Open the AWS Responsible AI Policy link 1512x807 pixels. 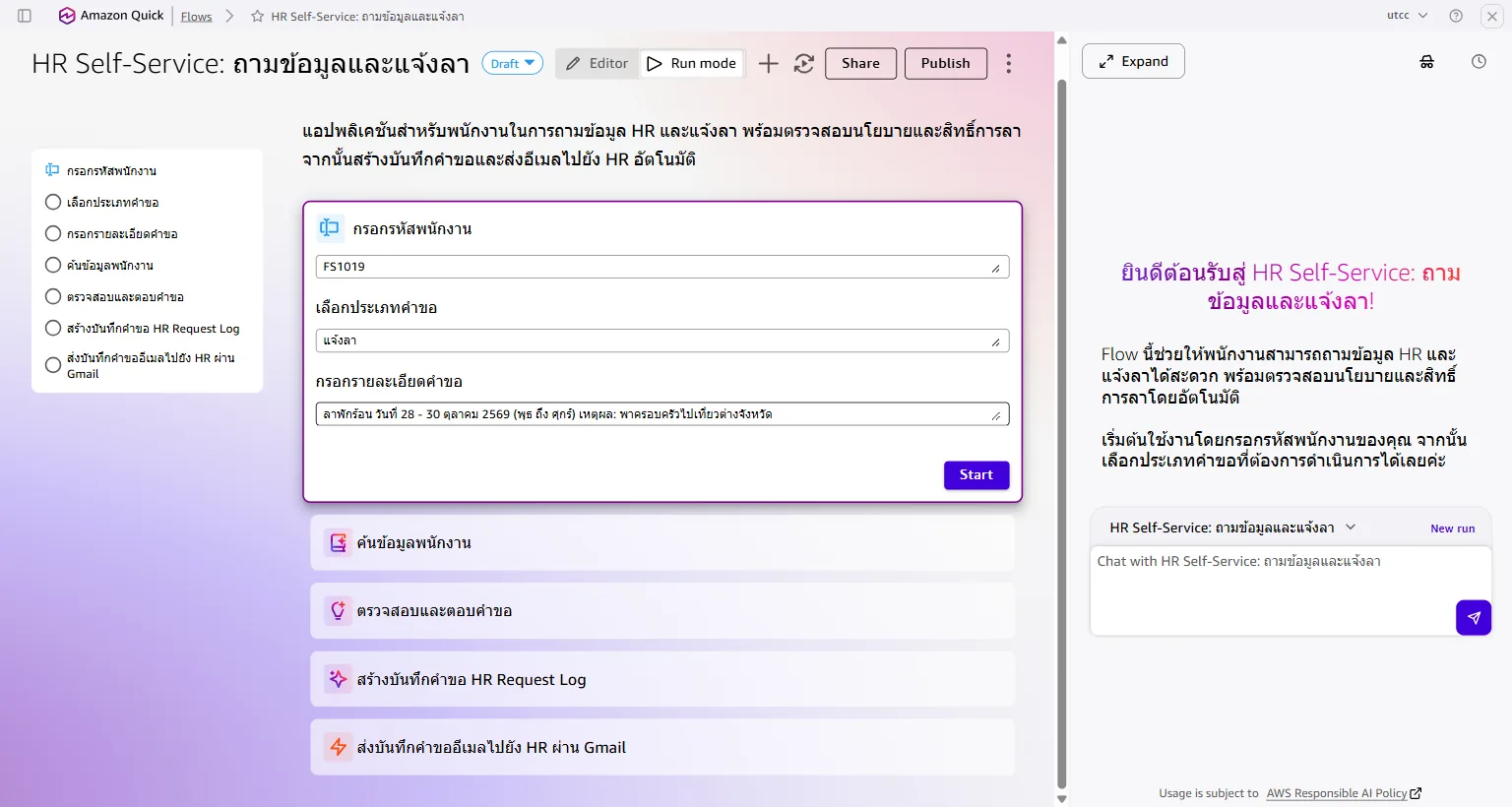click(1337, 793)
